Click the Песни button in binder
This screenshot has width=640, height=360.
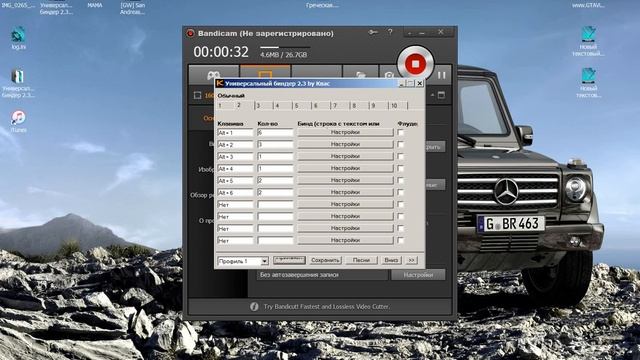(361, 260)
